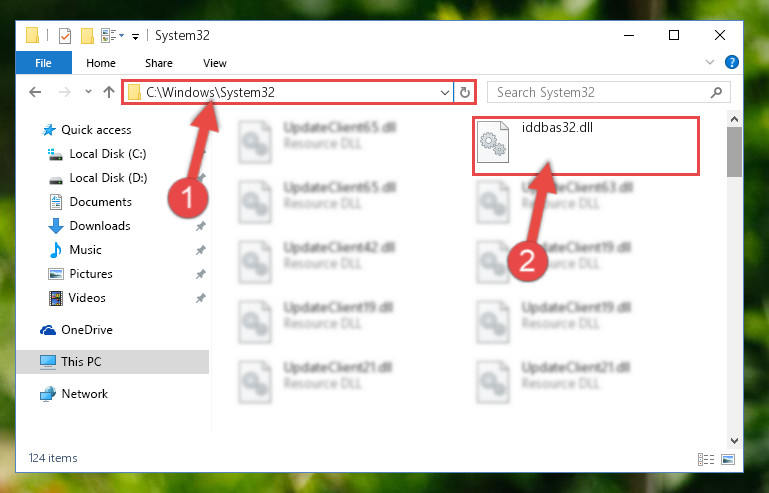This screenshot has width=769, height=493.
Task: Switch to the View ribbon tab
Action: pyautogui.click(x=215, y=63)
